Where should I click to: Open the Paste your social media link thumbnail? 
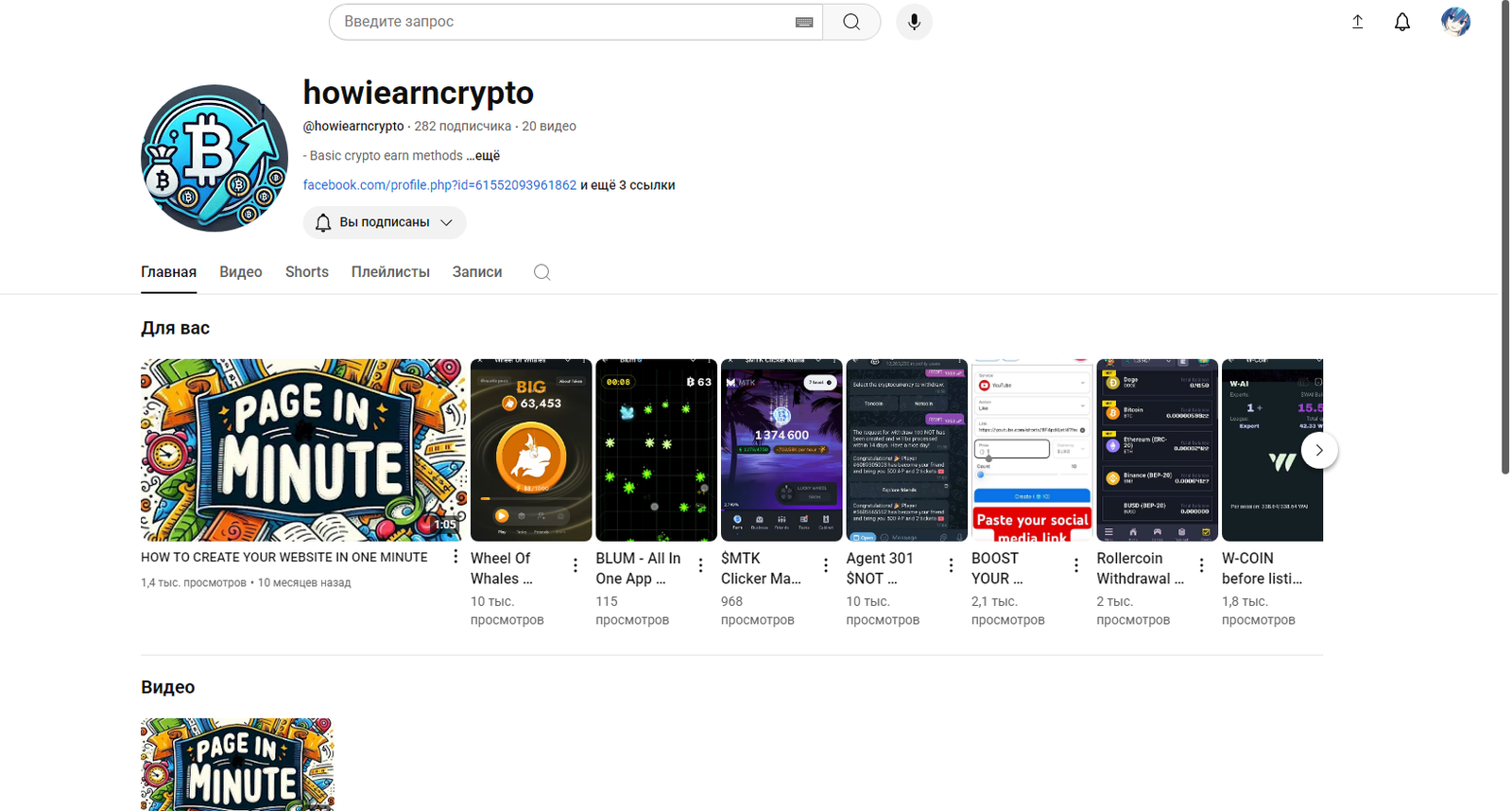(x=1032, y=450)
